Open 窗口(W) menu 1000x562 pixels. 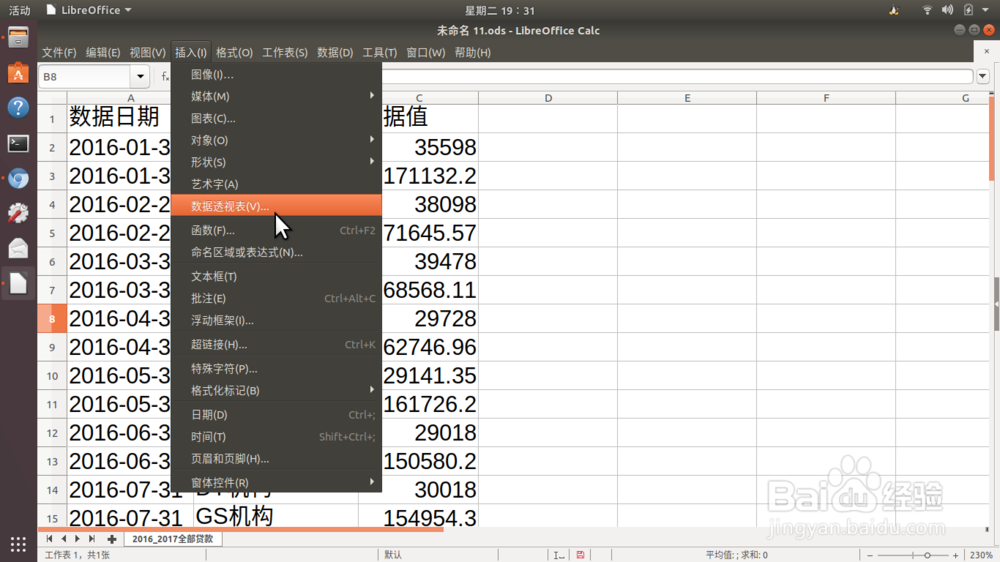pyautogui.click(x=425, y=53)
